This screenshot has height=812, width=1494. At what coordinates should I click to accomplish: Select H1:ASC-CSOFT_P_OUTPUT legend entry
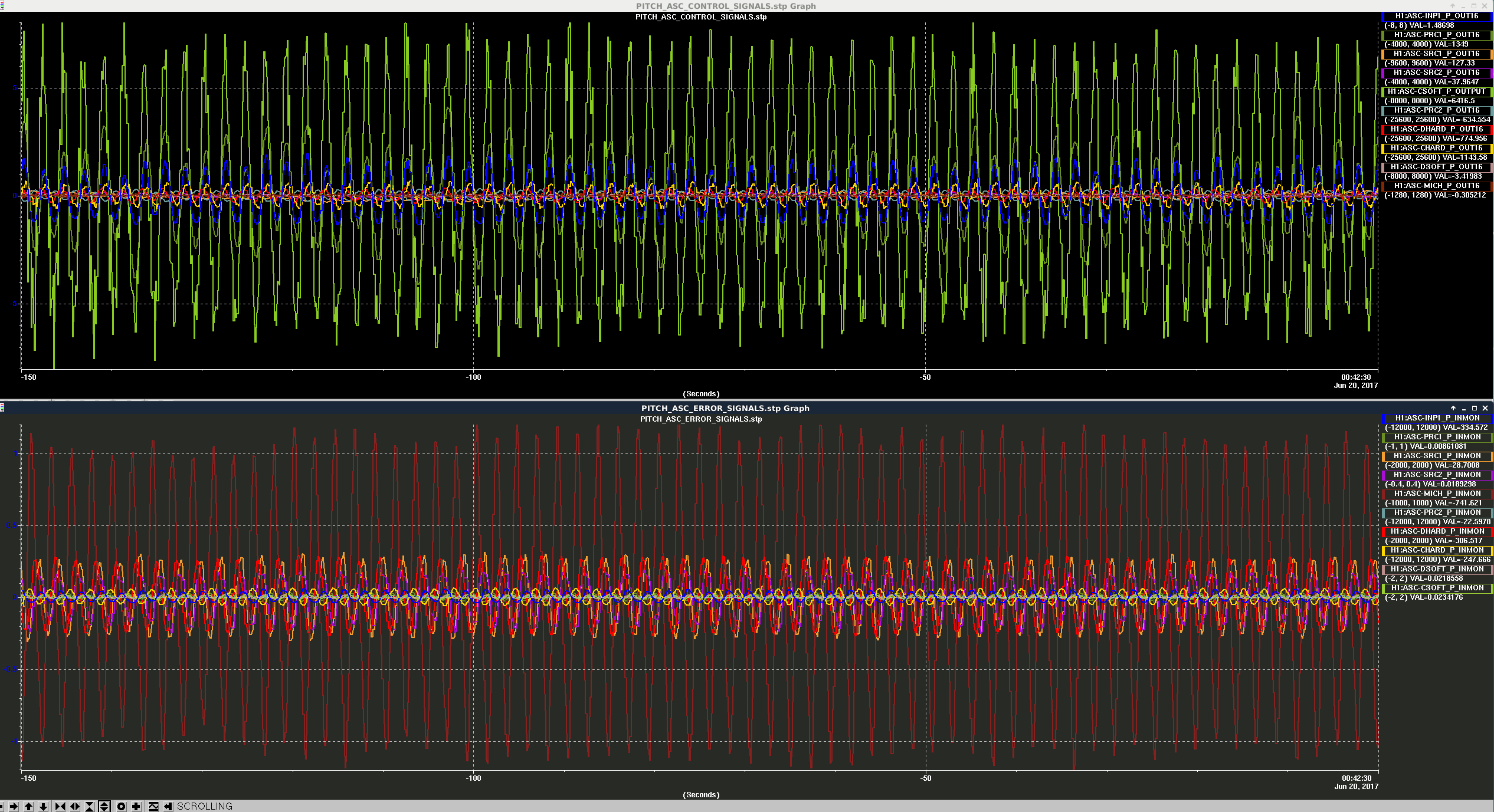pyautogui.click(x=1437, y=91)
